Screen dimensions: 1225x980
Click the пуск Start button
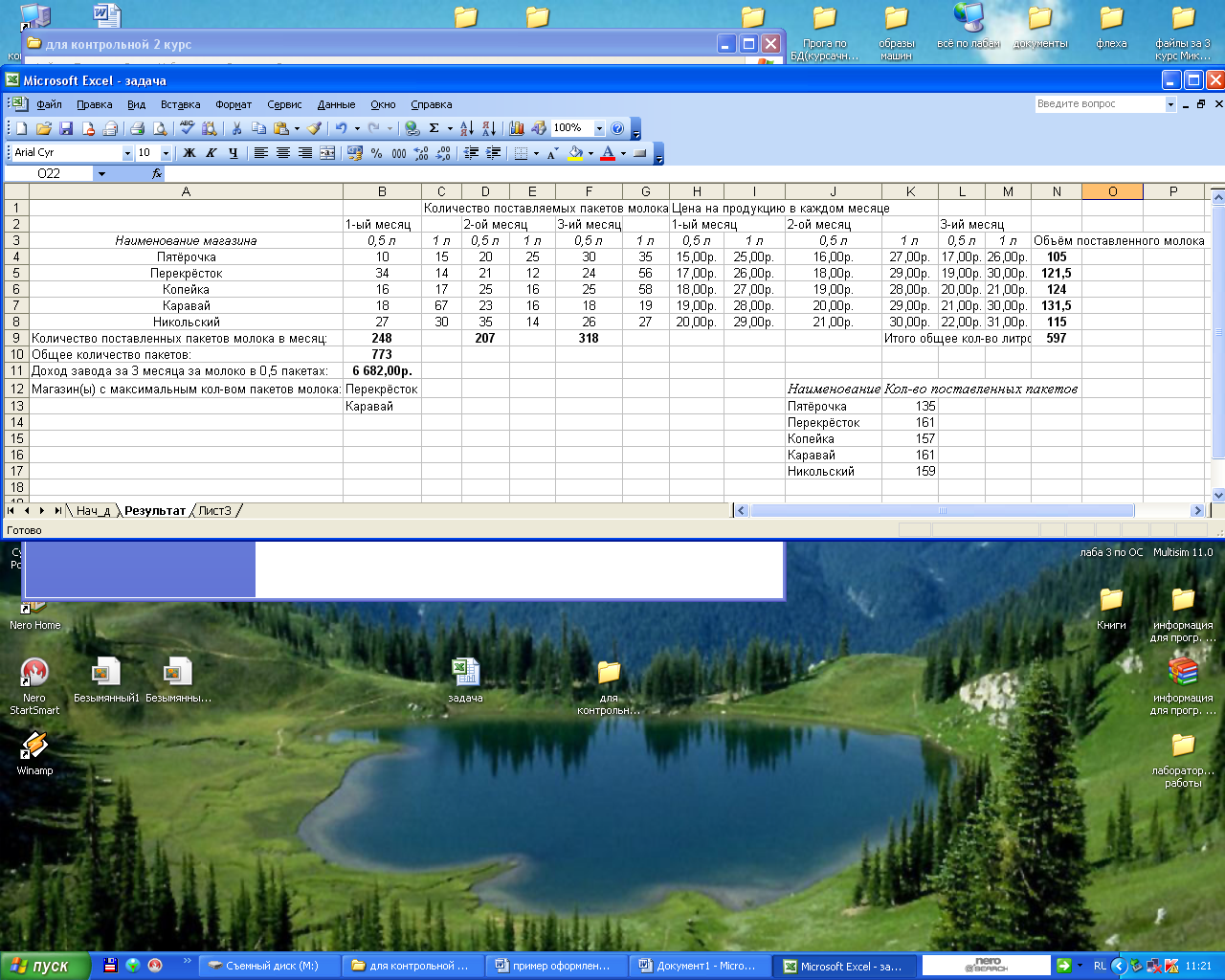point(46,966)
